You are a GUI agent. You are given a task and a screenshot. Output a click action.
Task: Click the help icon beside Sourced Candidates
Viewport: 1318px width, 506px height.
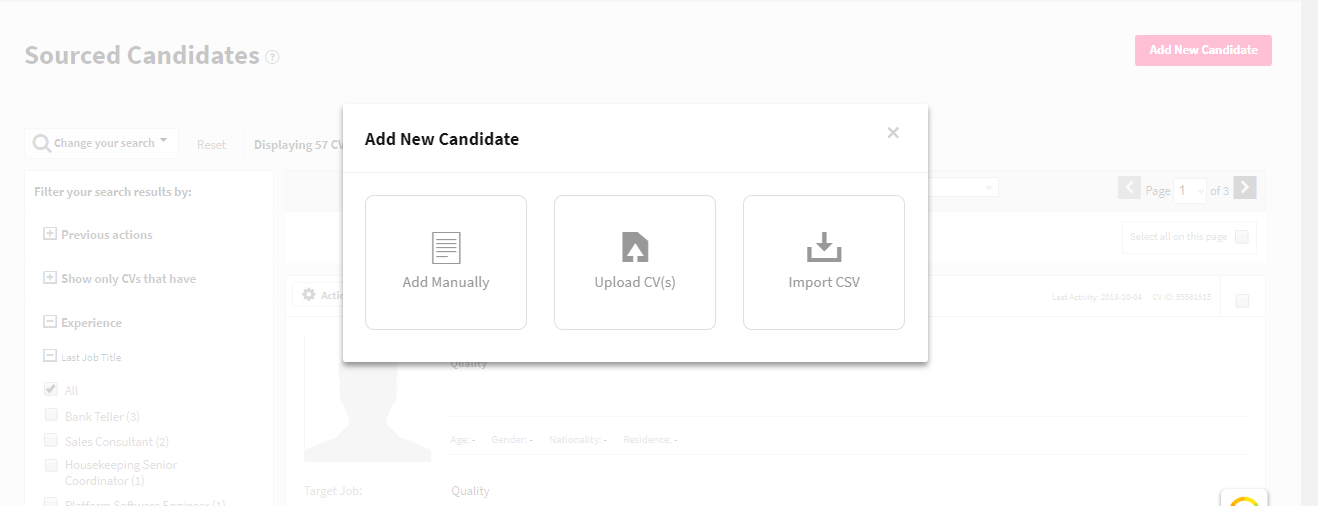tap(272, 57)
